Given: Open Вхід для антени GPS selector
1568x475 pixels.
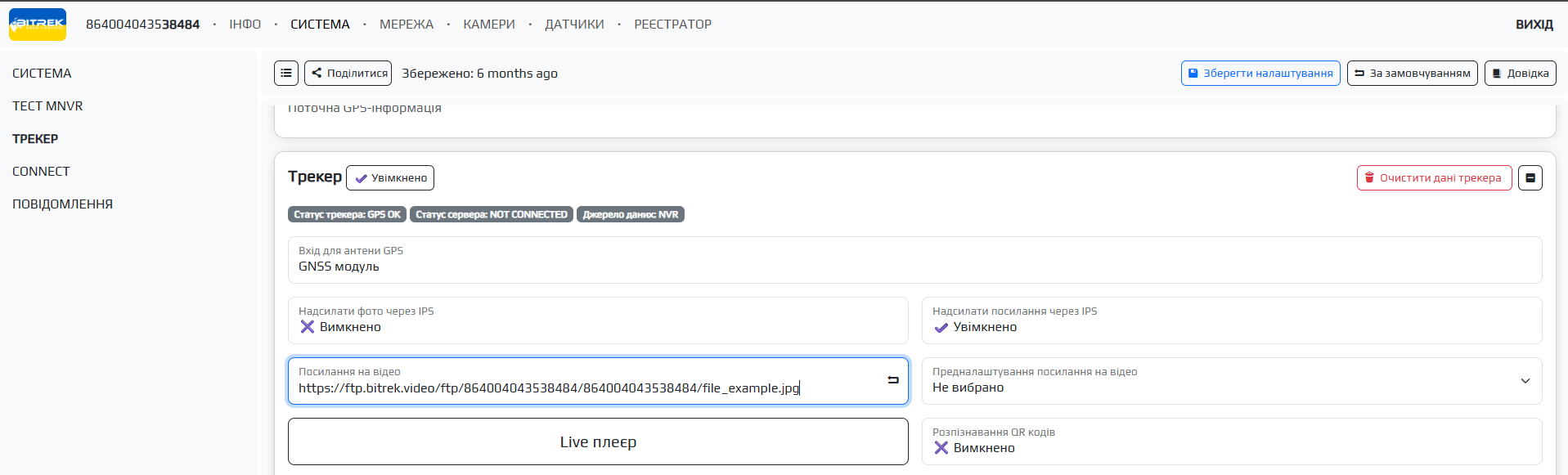Looking at the screenshot, I should [x=914, y=260].
